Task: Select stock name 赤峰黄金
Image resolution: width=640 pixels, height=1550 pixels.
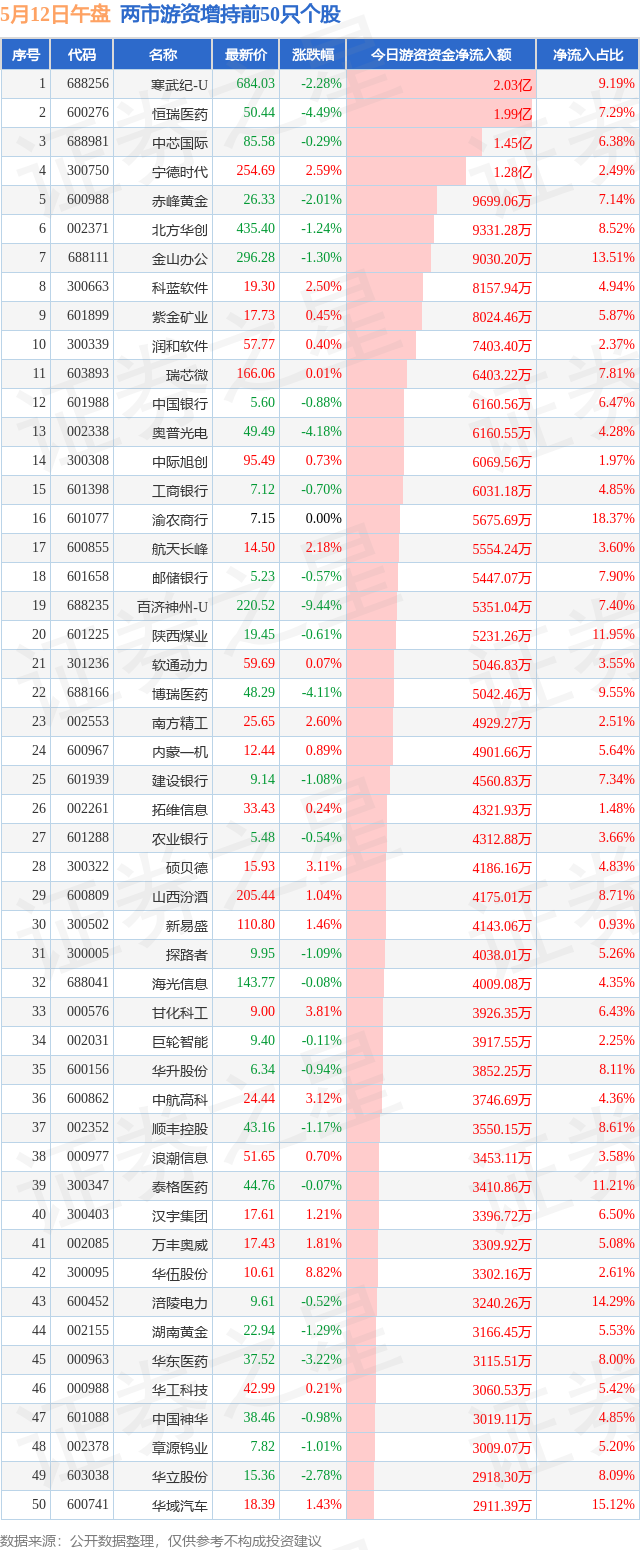Action: [x=180, y=200]
